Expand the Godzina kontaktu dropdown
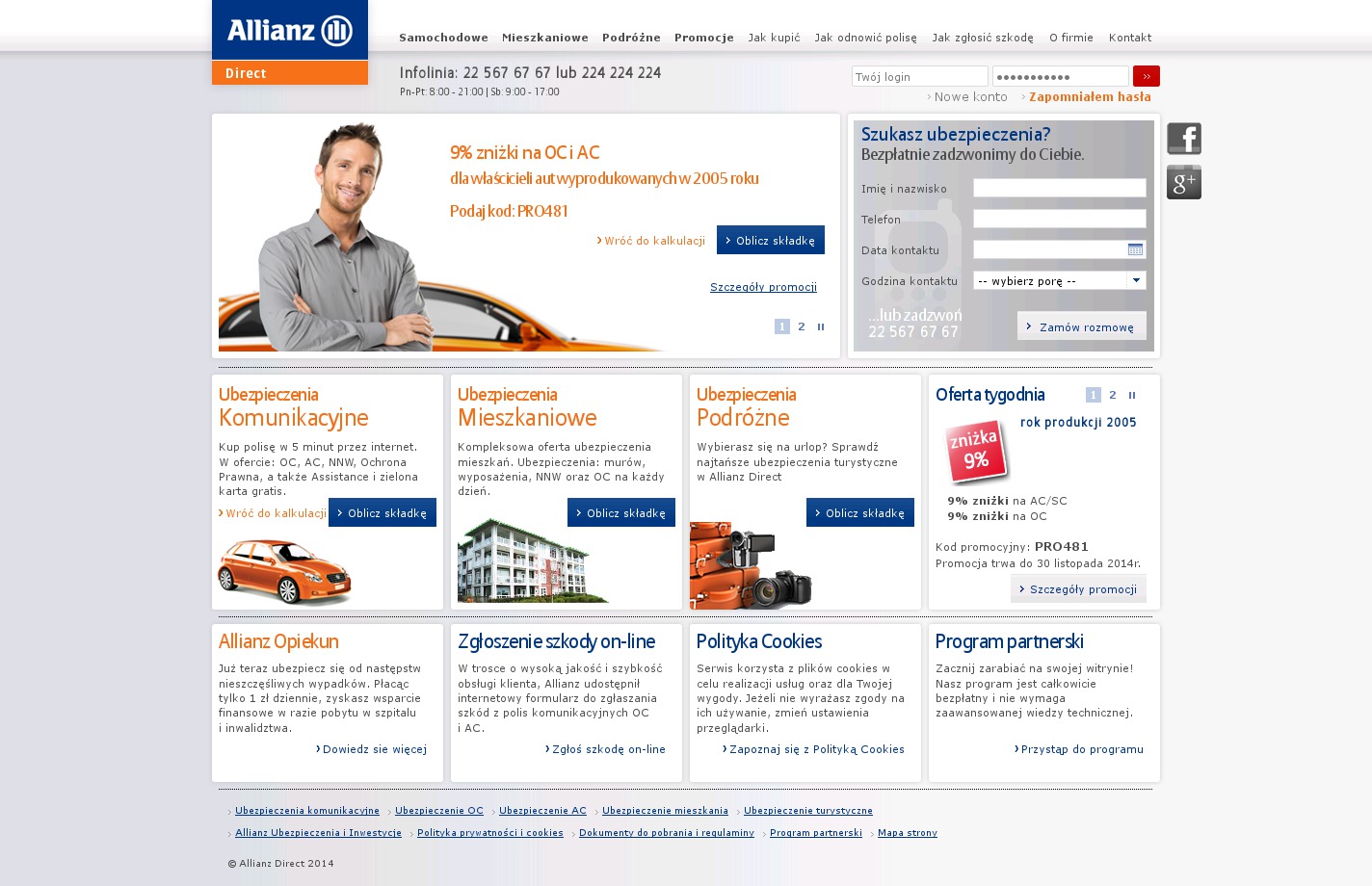Viewport: 1372px width, 886px height. [x=1136, y=281]
